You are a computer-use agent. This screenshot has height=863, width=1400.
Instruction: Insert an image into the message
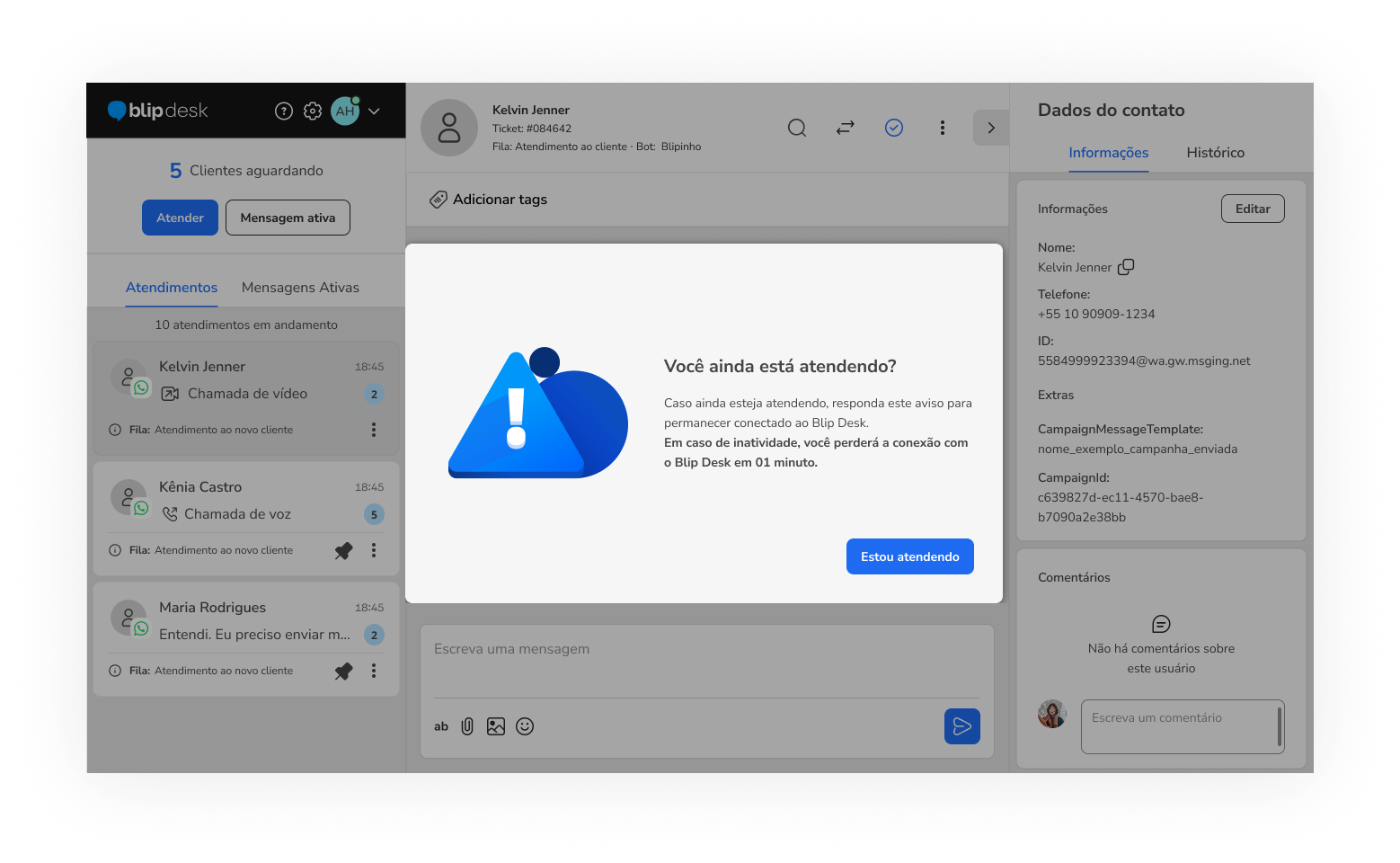pyautogui.click(x=496, y=726)
